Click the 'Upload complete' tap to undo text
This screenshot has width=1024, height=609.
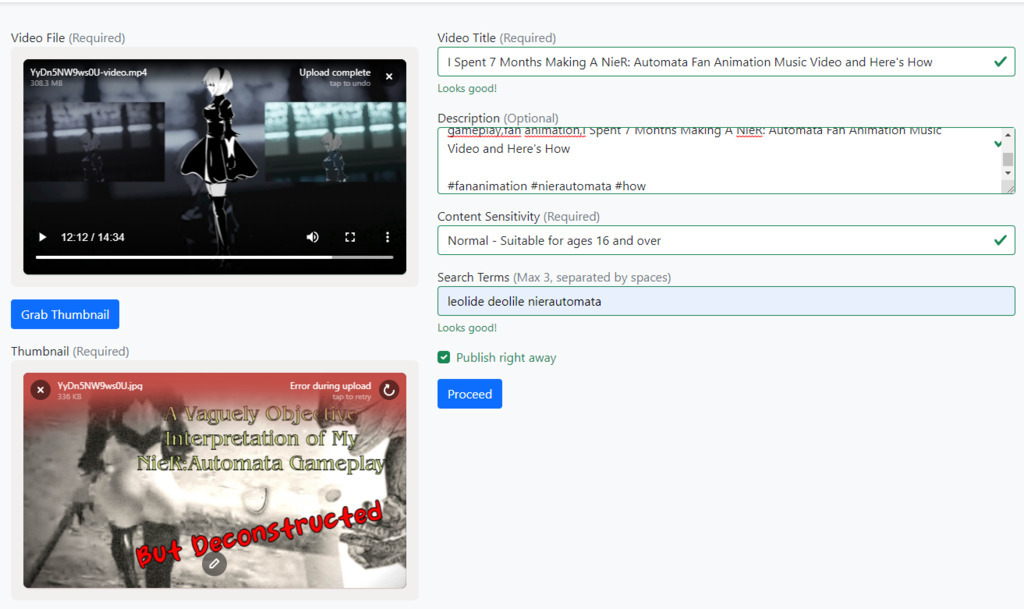pyautogui.click(x=335, y=77)
